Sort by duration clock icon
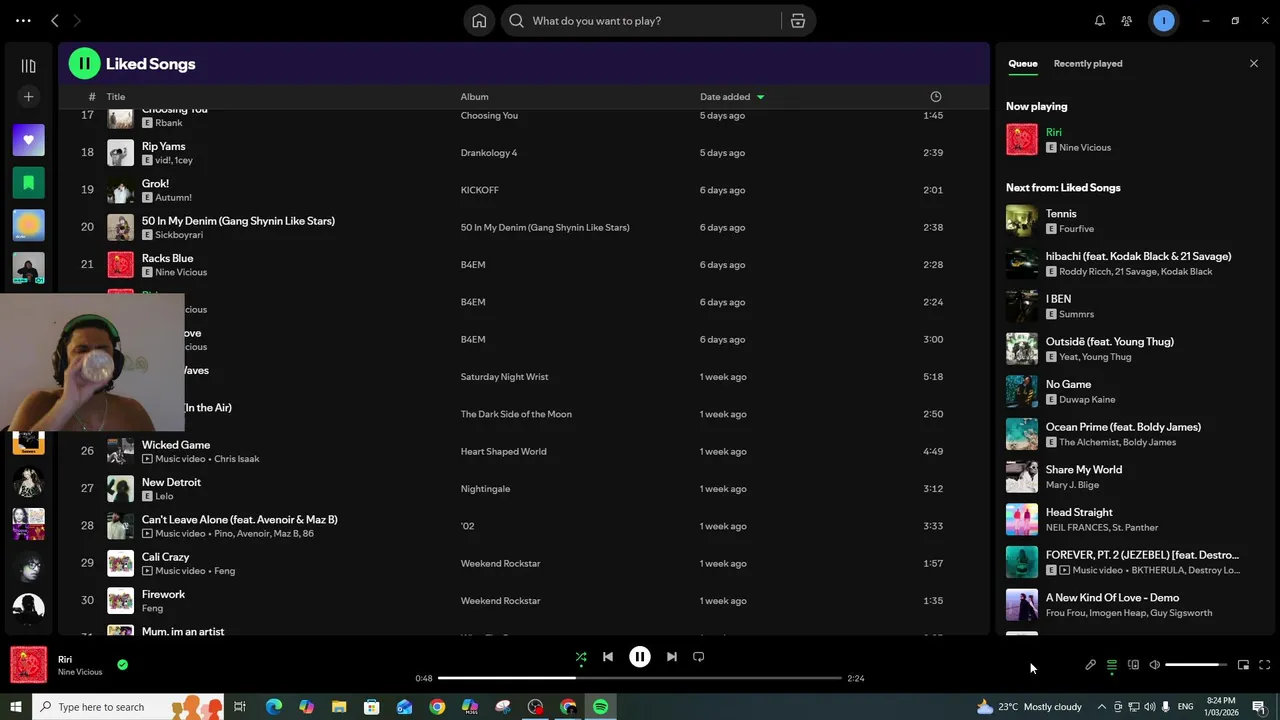The image size is (1280, 720). [x=936, y=97]
